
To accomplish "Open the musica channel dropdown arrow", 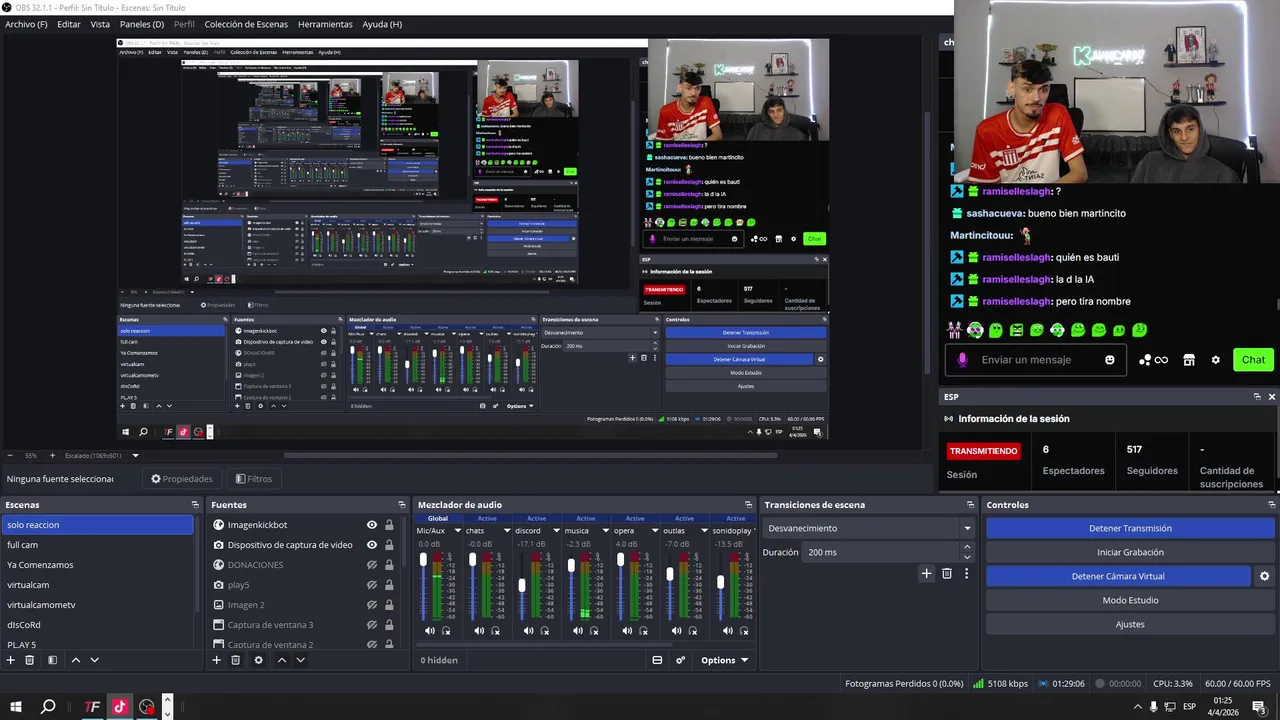I will click(x=605, y=531).
